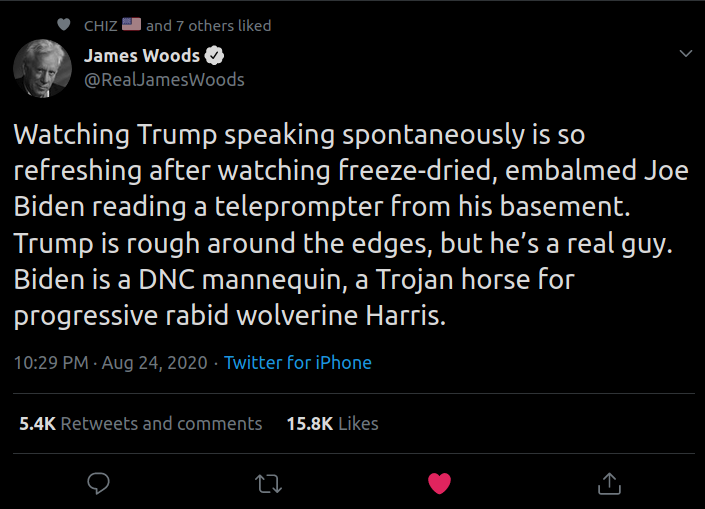Click the small heart icon above the tweet
This screenshot has width=705, height=509.
point(64,25)
